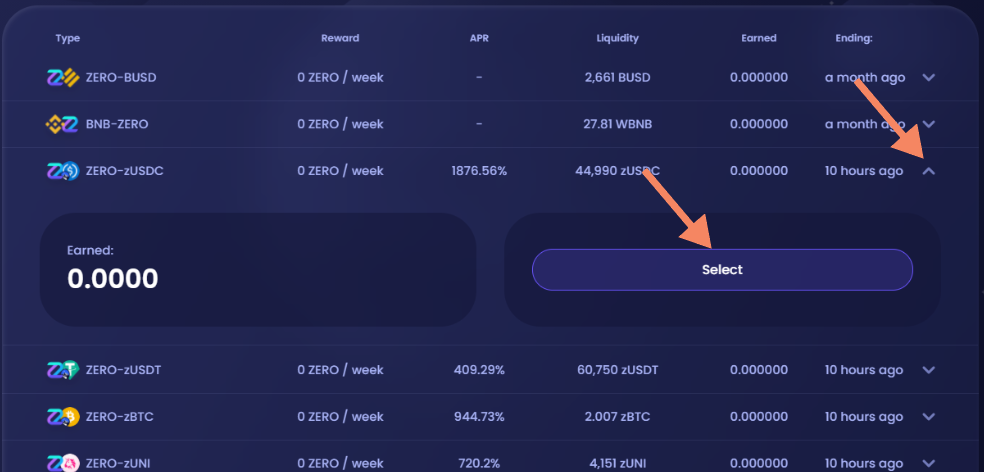Screen dimensions: 984x472
Task: Sort by the APR column header
Action: coord(479,38)
